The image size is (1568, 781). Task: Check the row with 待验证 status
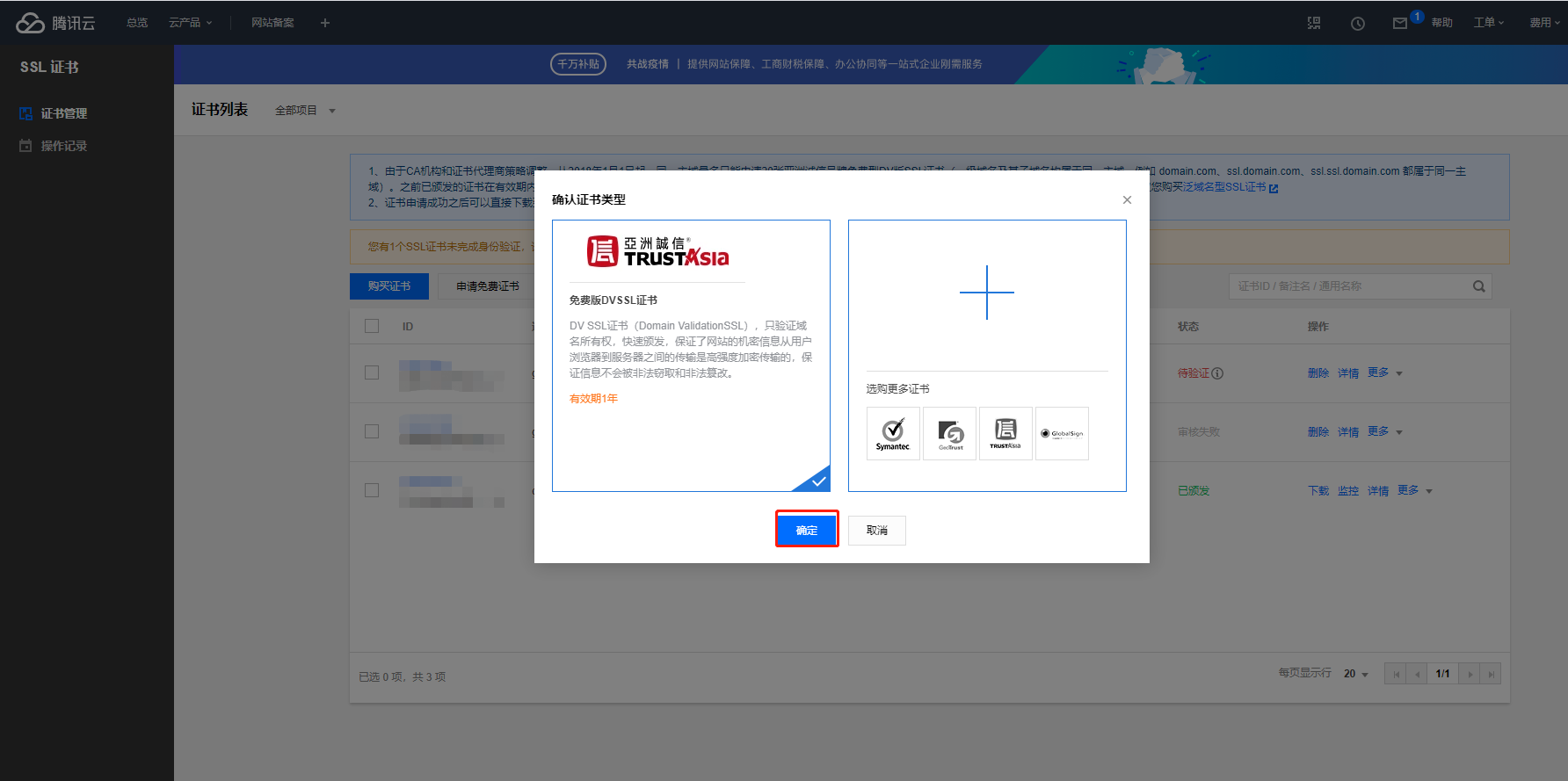pyautogui.click(x=372, y=372)
